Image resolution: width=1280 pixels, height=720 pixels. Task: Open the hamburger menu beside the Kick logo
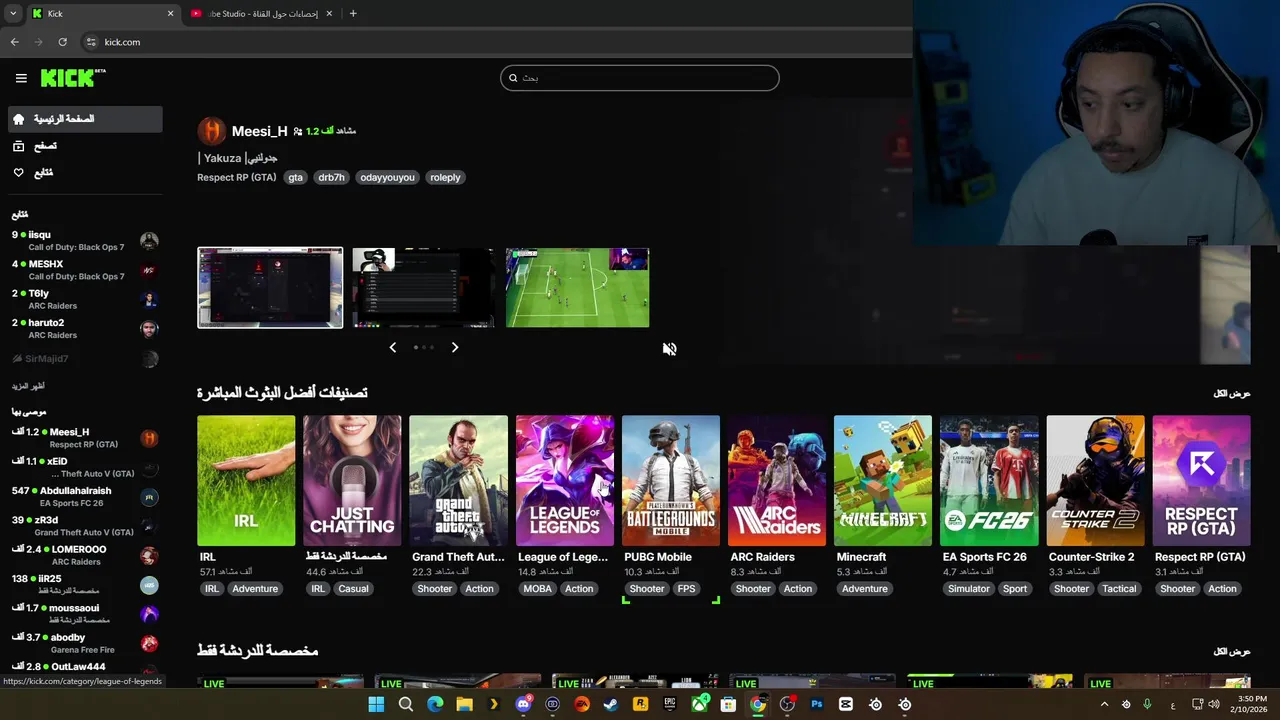point(21,78)
